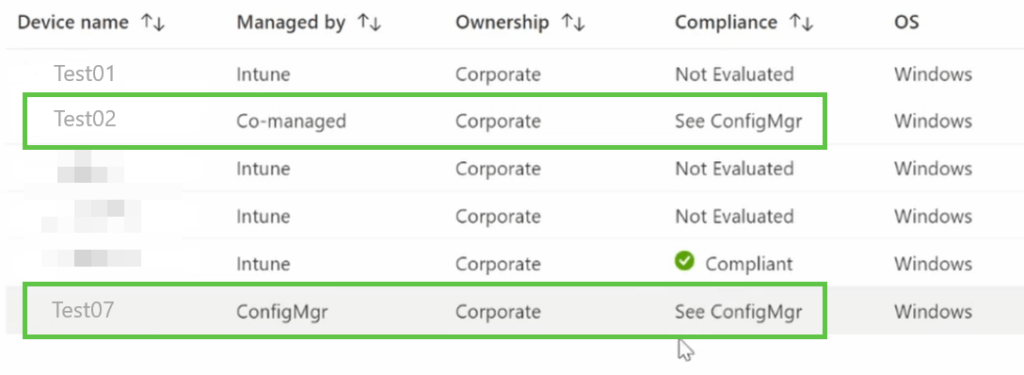Select Co-managed cell in Test02 row
This screenshot has width=1024, height=375.
(291, 122)
